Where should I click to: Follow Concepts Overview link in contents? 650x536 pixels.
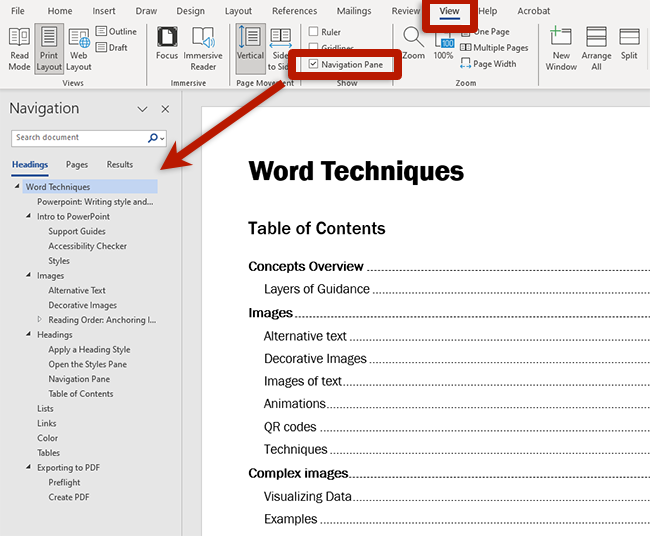click(306, 266)
